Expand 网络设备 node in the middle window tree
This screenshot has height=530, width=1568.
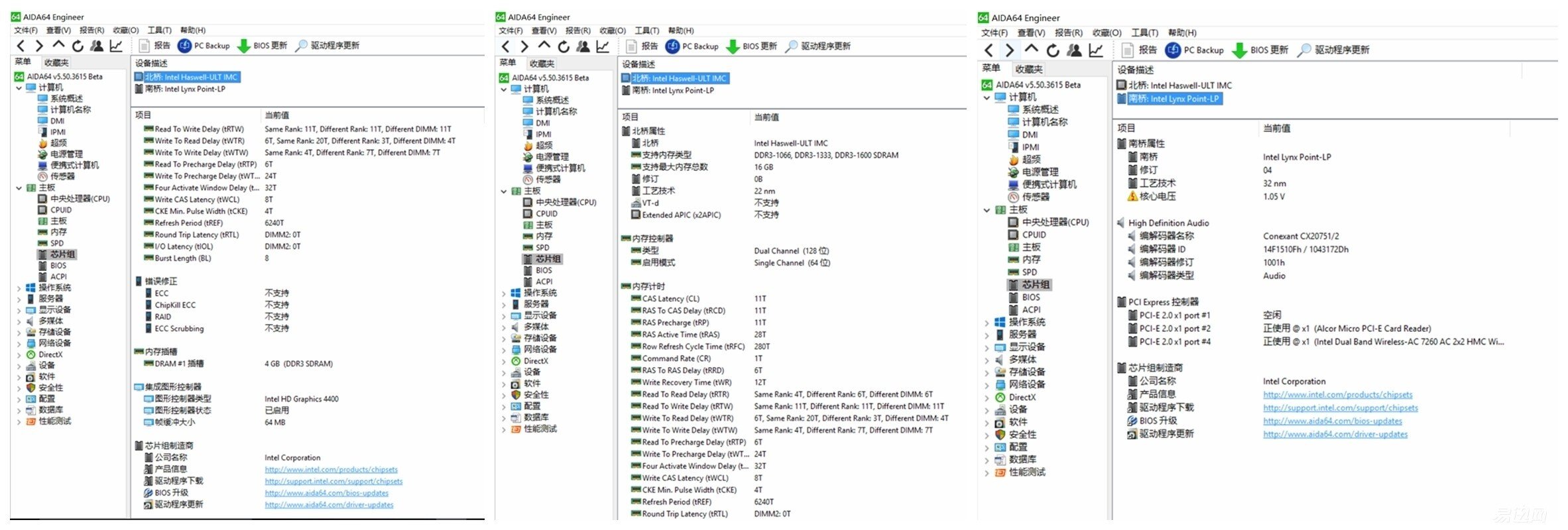point(504,349)
